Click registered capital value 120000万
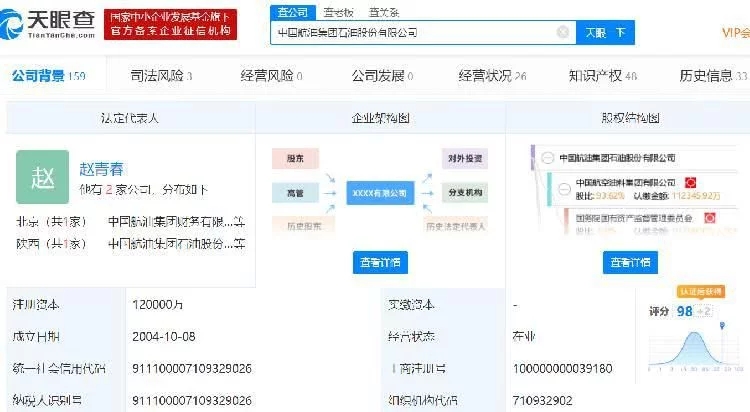Image resolution: width=750 pixels, height=412 pixels. 157,304
